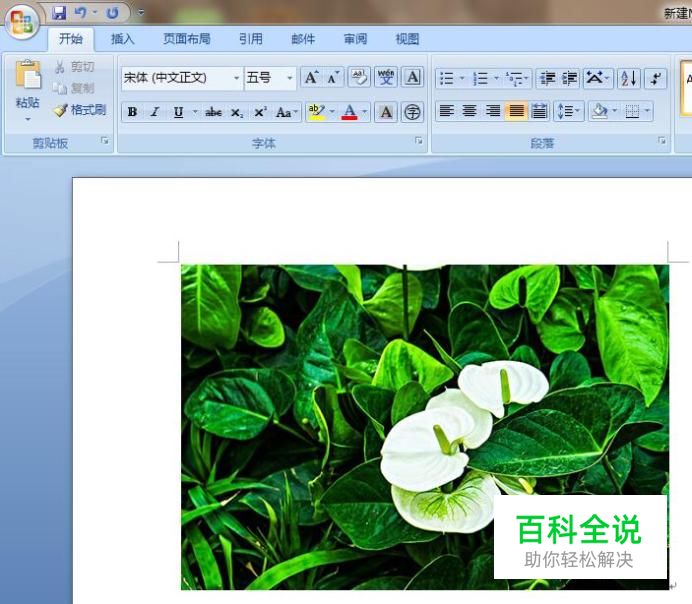692x604 pixels.
Task: Open the highlight color dropdown arrow
Action: coord(332,112)
